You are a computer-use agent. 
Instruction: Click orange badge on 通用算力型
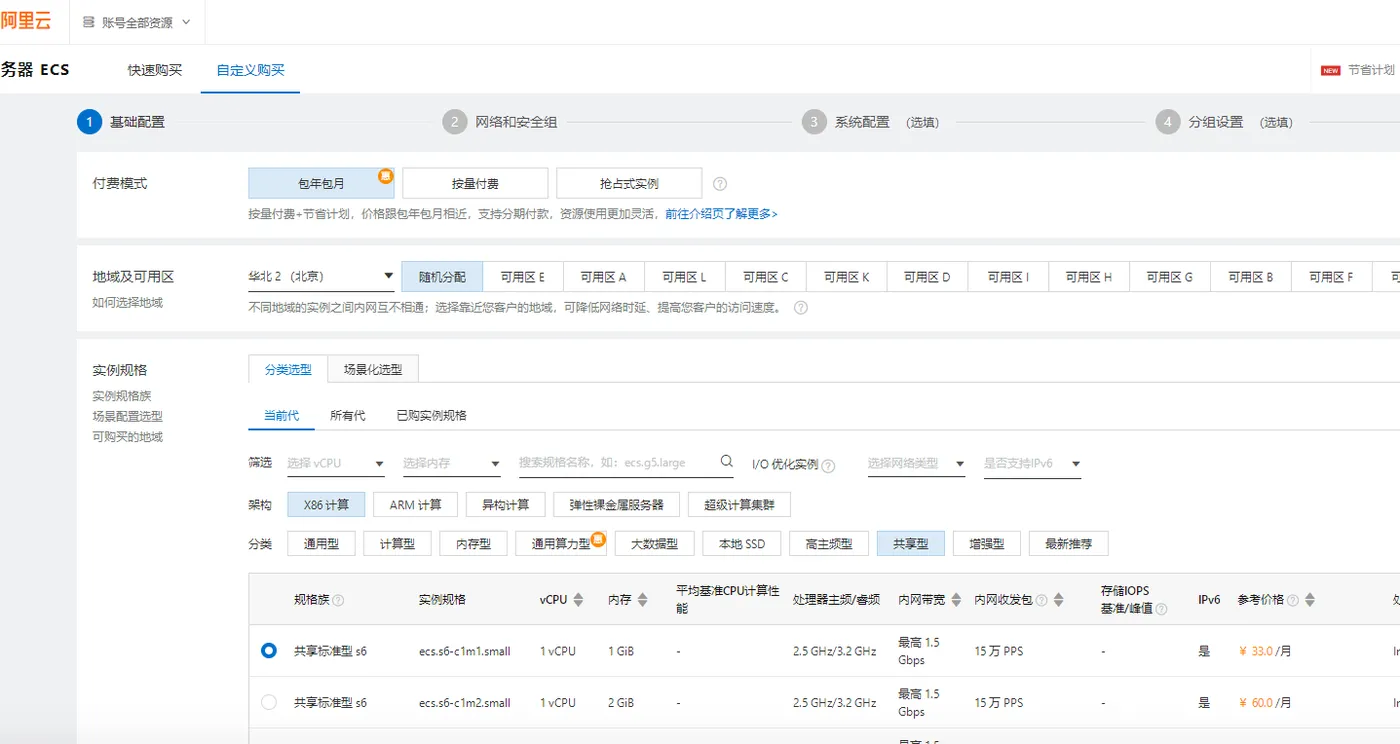599,539
